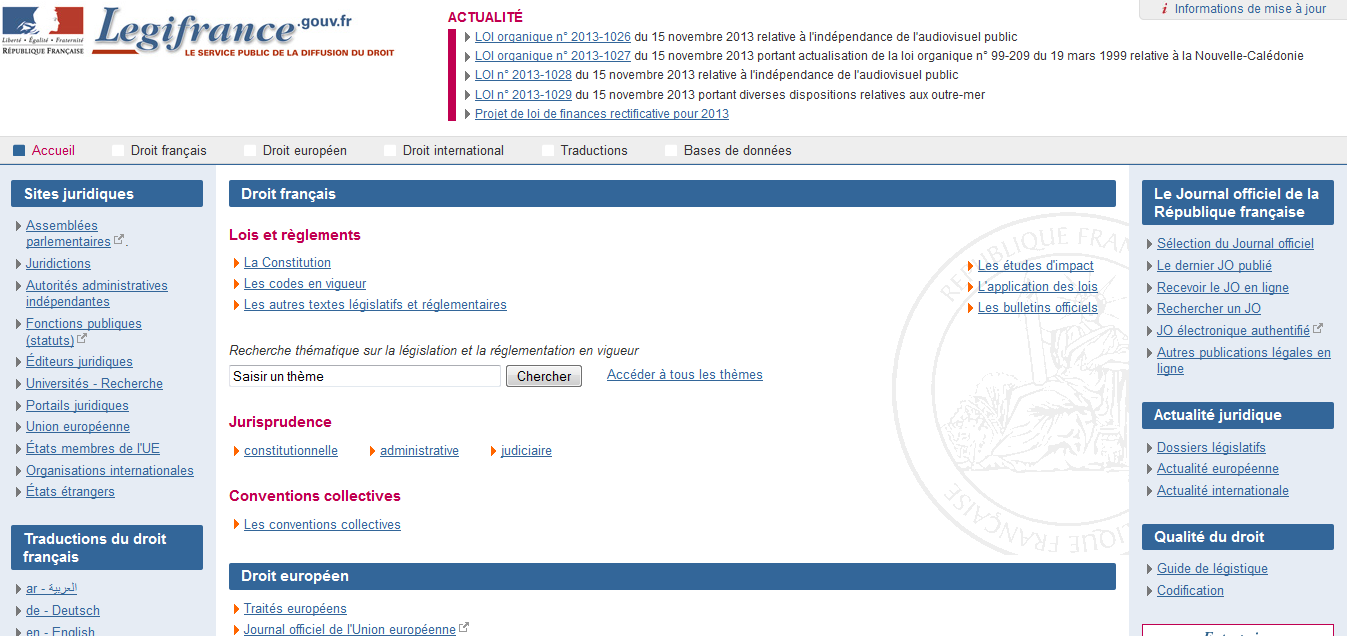Open administrative jurisprudence link

coord(419,451)
